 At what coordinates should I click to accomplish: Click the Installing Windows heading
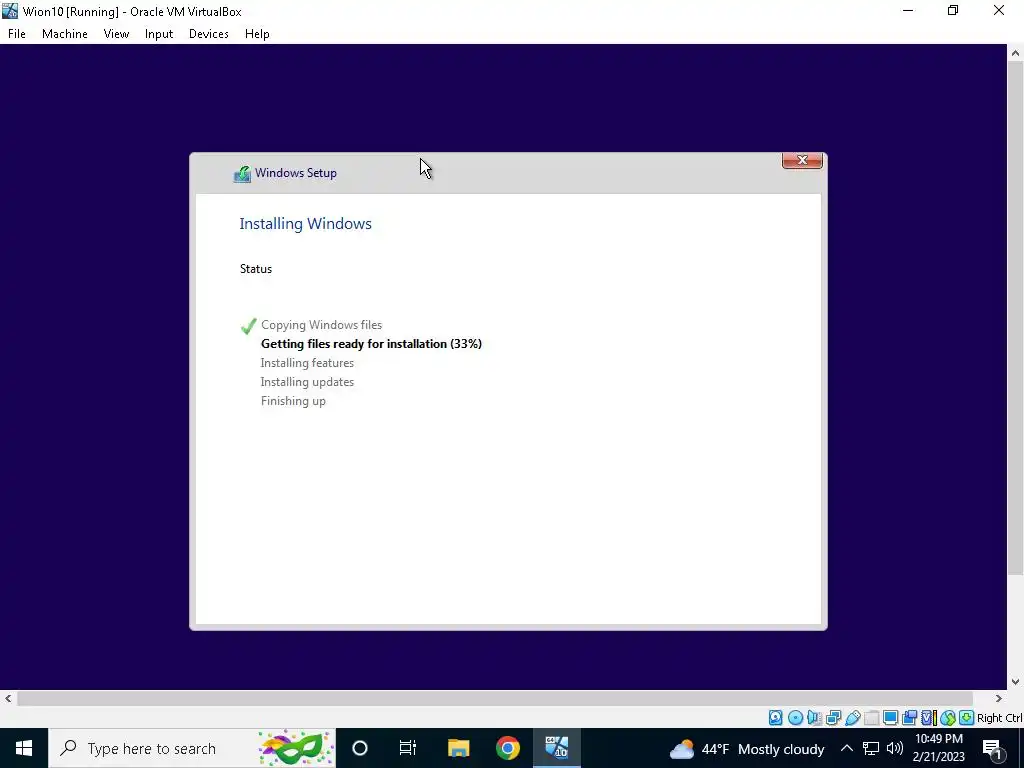point(306,224)
